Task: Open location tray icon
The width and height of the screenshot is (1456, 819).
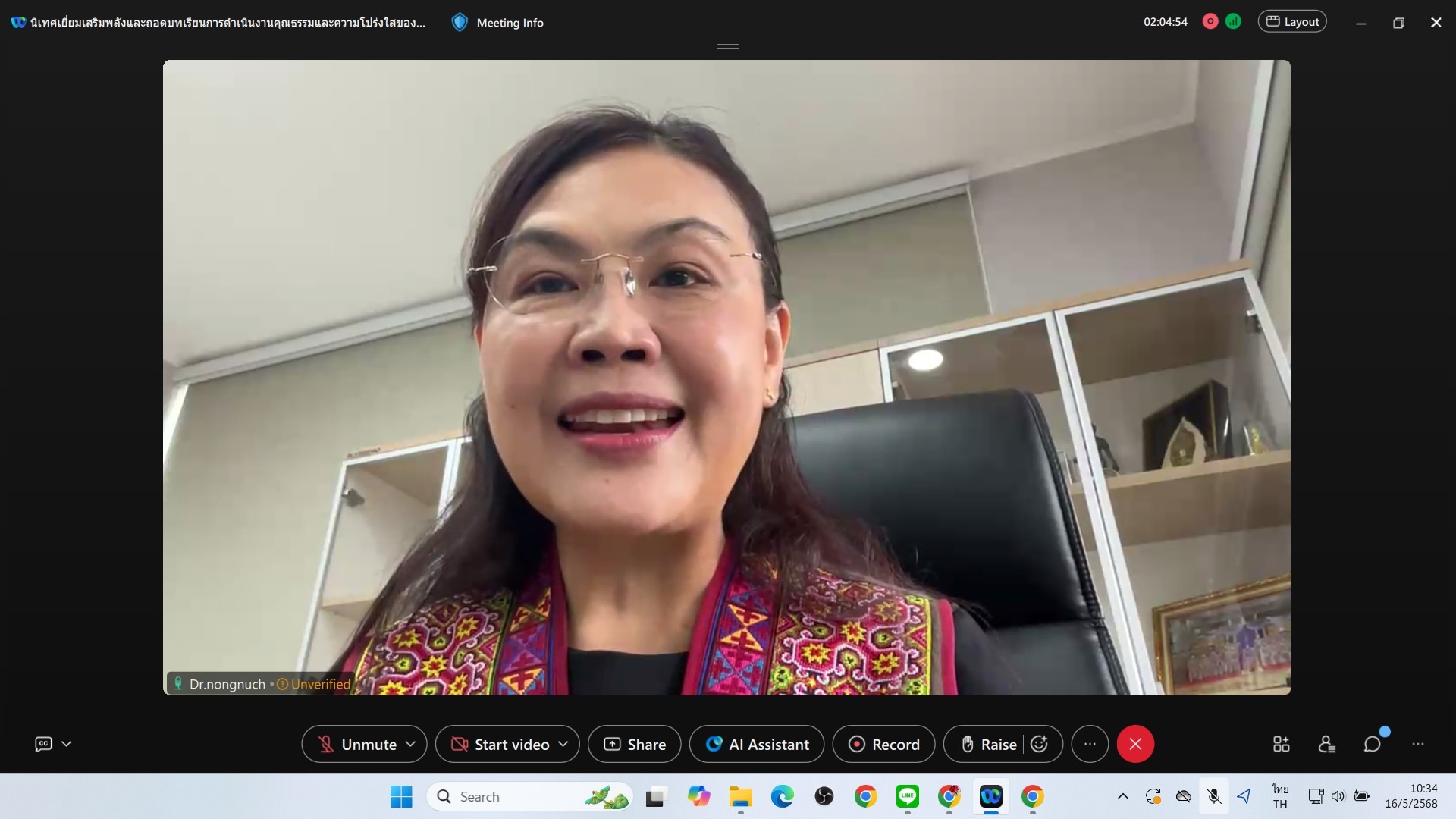Action: pyautogui.click(x=1244, y=796)
